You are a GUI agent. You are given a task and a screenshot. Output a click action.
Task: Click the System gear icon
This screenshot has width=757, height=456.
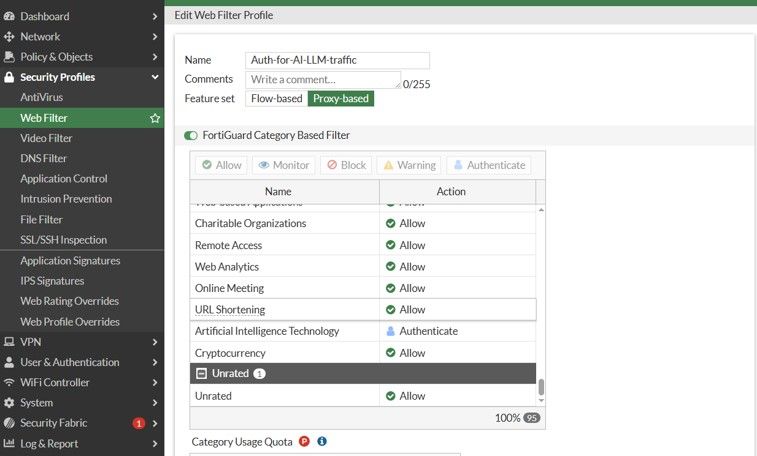coord(9,402)
